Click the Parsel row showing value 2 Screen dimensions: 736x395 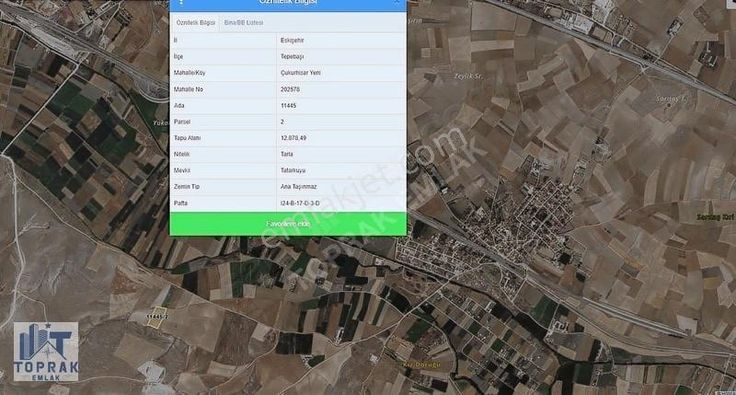(x=288, y=122)
